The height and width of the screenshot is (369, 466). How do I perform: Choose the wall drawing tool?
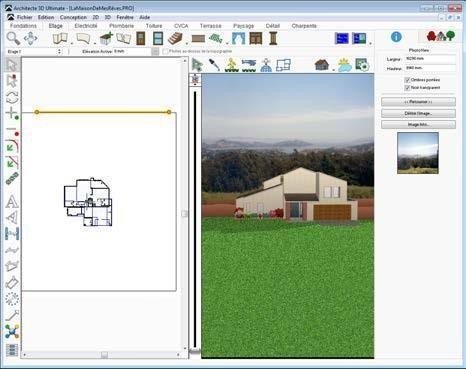[60, 38]
